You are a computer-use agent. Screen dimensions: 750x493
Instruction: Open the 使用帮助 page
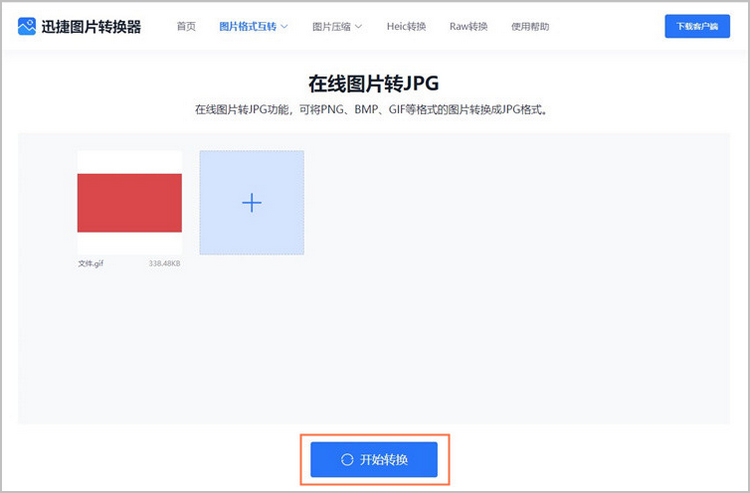click(530, 26)
